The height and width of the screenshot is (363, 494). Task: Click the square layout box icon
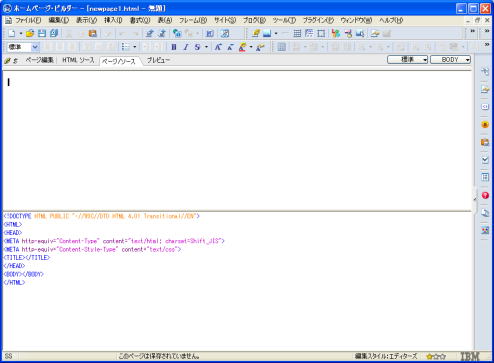click(x=321, y=33)
